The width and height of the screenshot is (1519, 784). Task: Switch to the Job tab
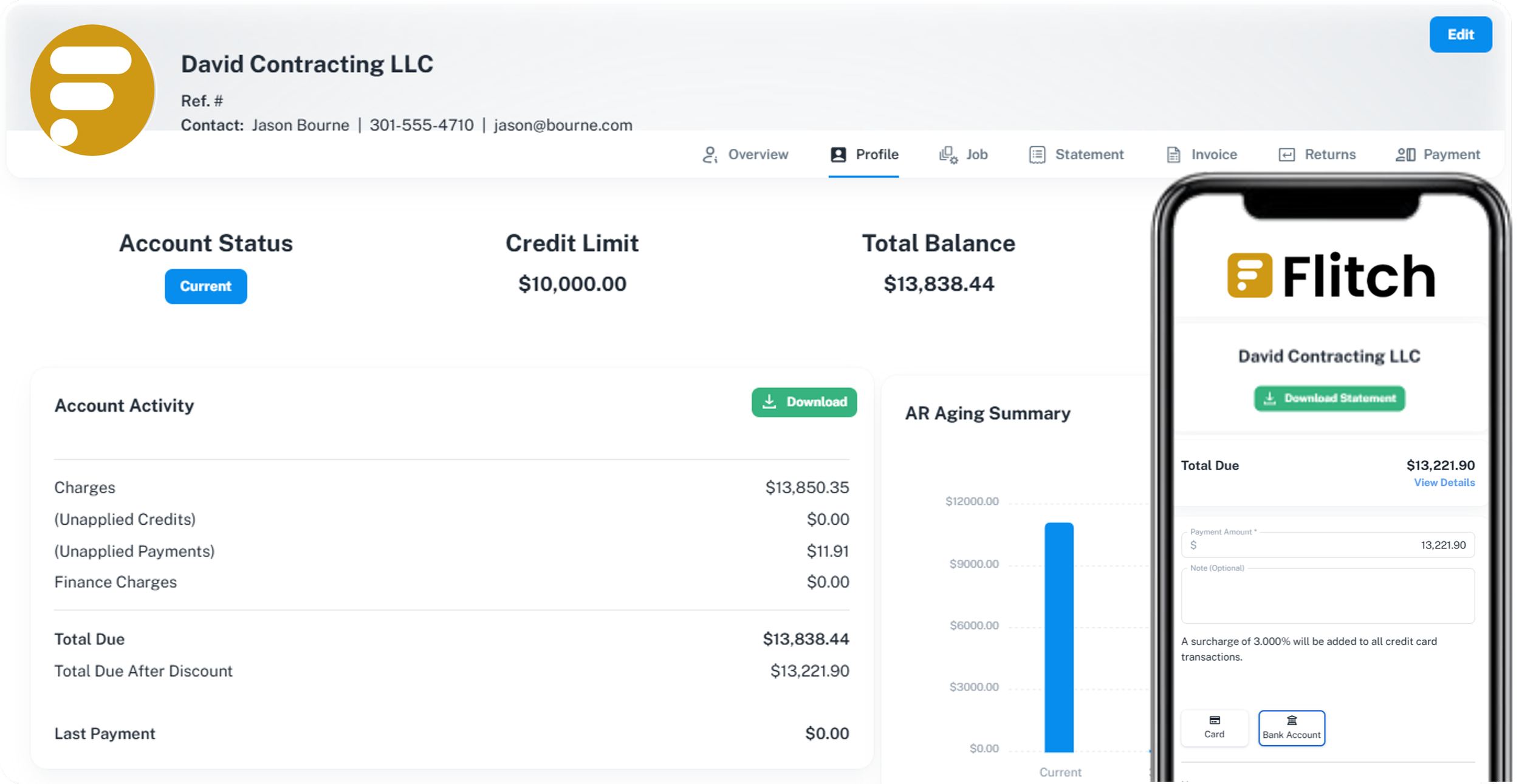964,155
